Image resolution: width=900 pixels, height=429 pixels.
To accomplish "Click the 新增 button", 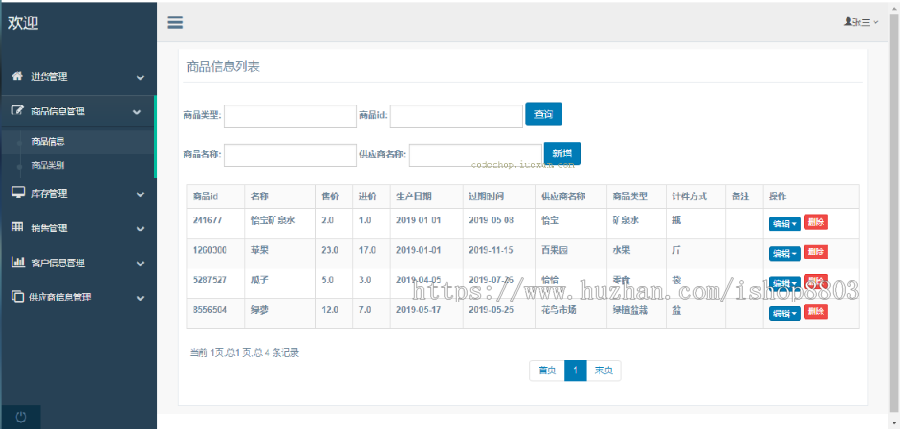I will tap(562, 153).
